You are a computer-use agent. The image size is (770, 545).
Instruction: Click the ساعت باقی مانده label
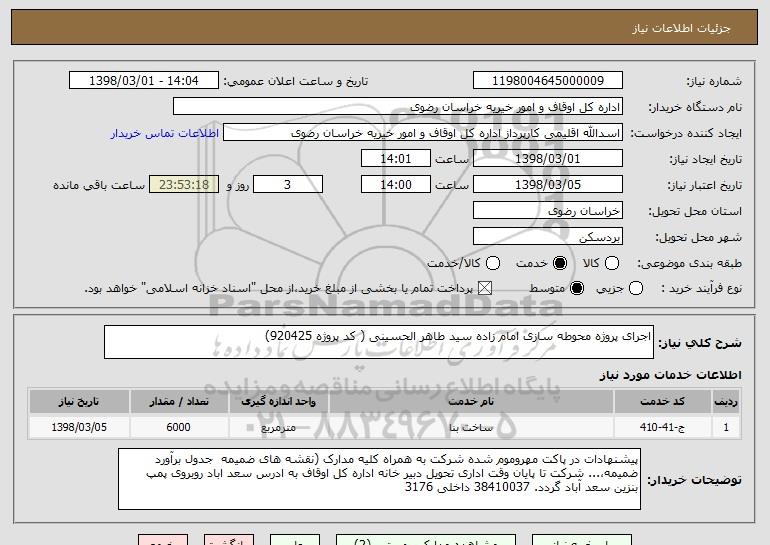[99, 185]
